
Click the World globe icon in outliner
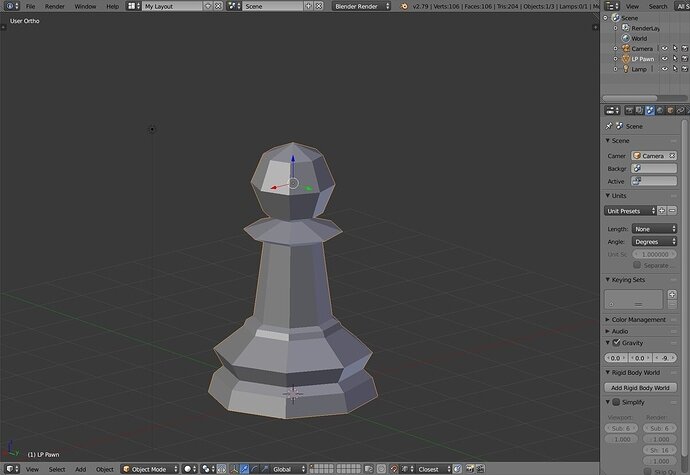pos(626,38)
